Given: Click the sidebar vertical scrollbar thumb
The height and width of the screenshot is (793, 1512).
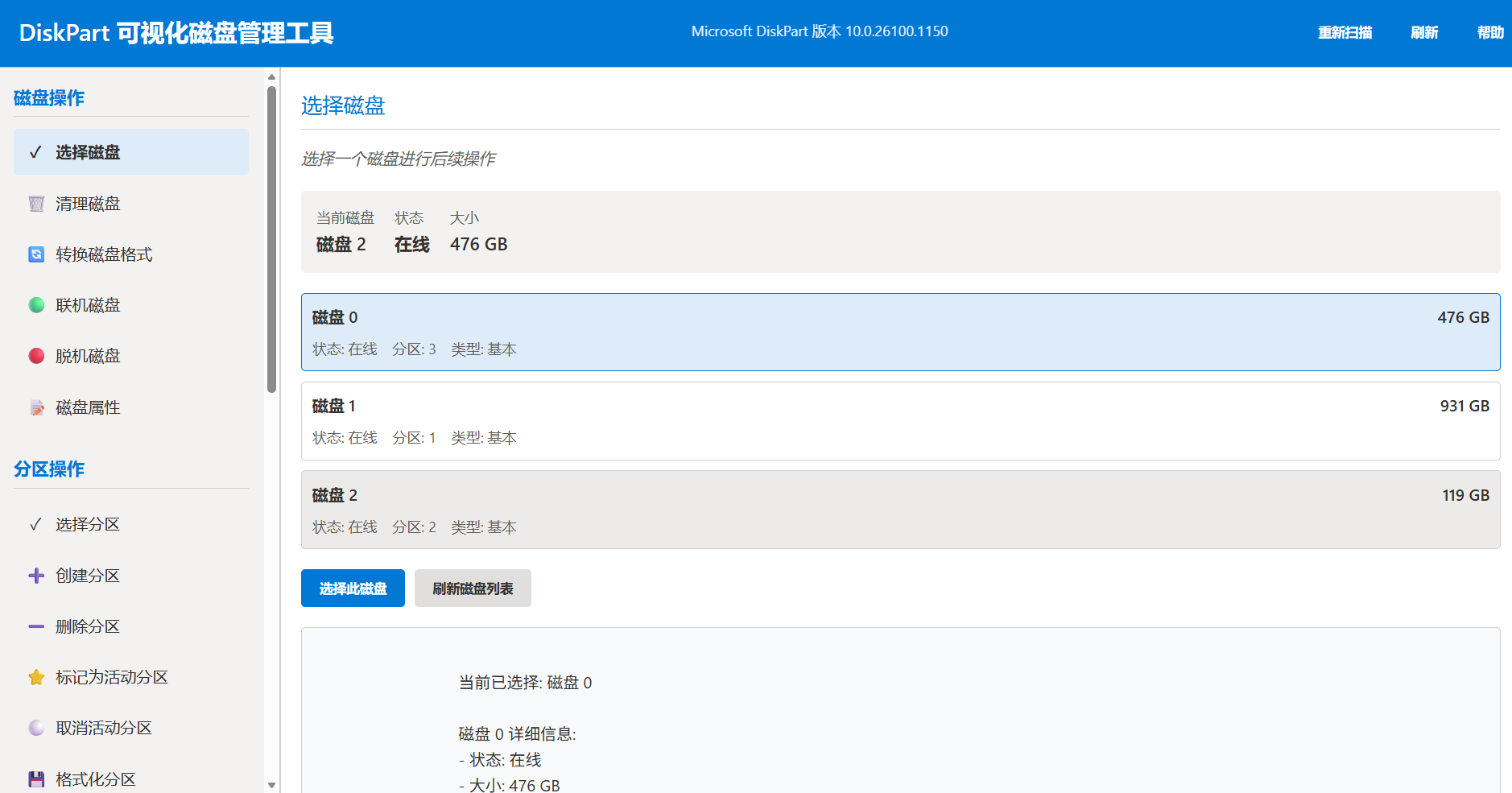Looking at the screenshot, I should tap(271, 239).
